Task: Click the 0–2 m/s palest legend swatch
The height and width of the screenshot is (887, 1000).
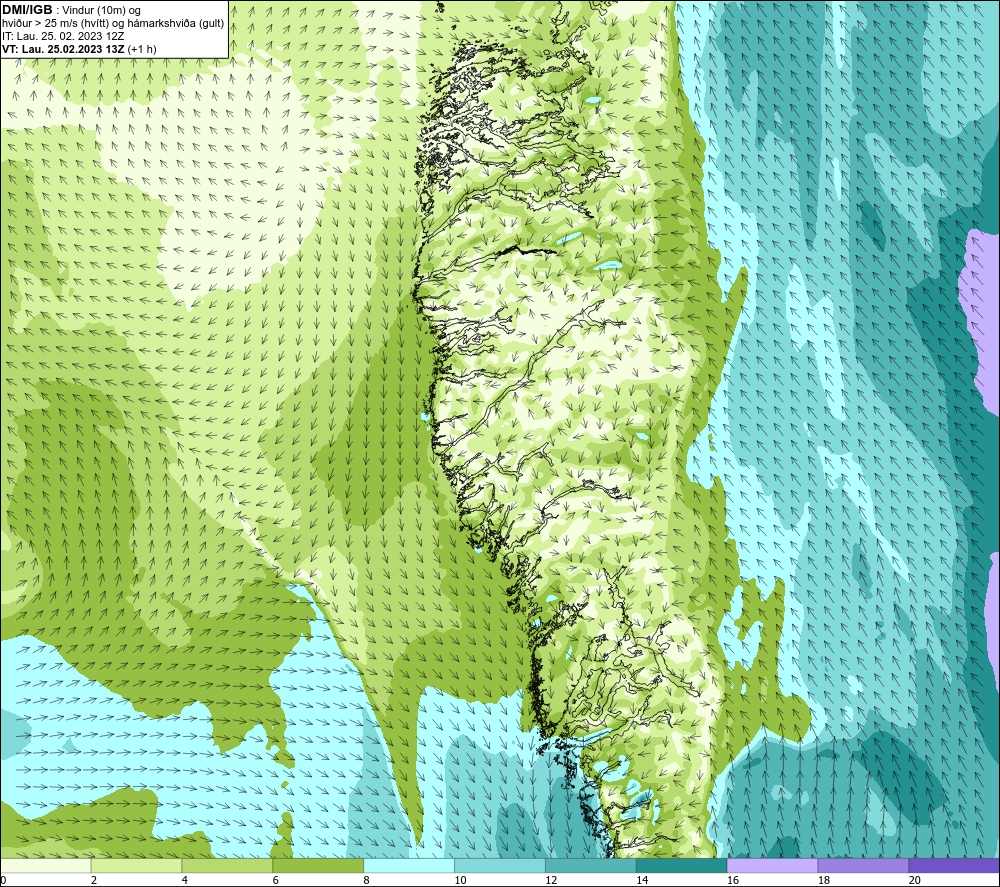Action: click(46, 865)
